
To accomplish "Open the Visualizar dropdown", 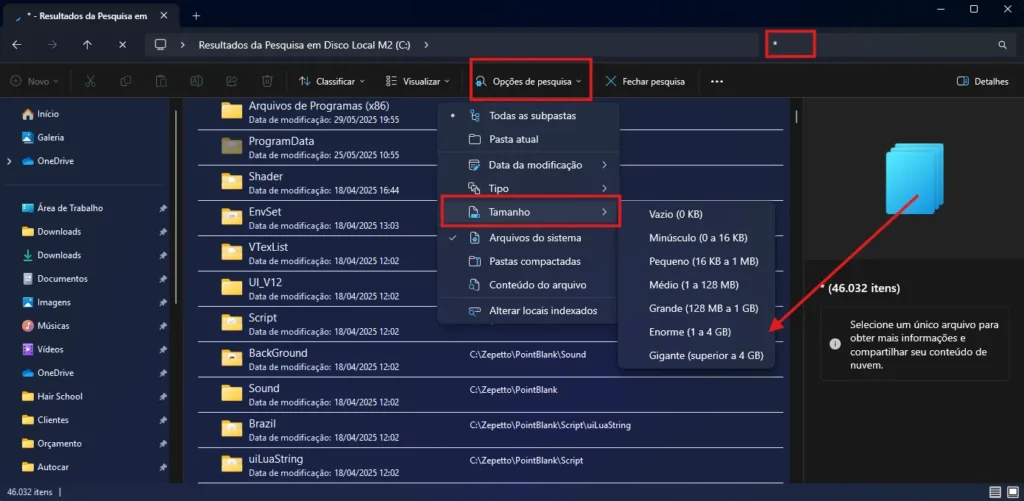I will [417, 82].
